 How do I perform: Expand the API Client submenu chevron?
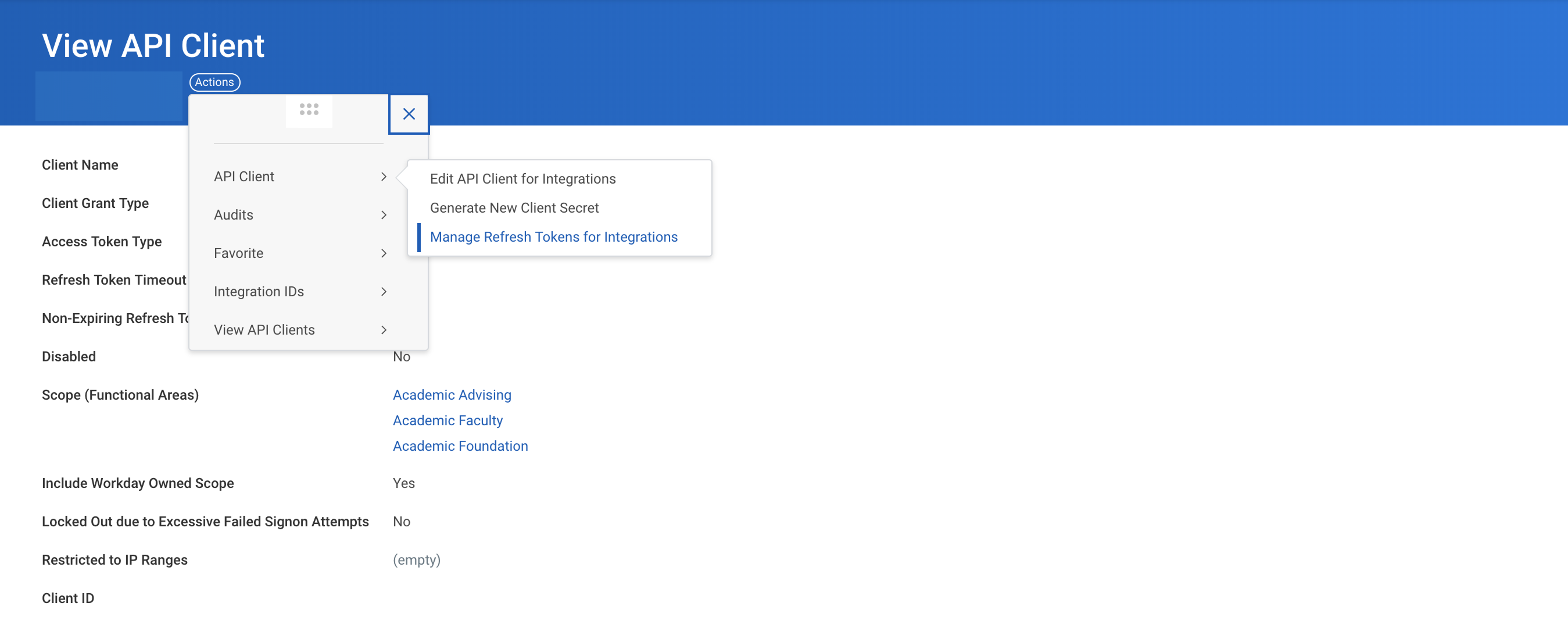(x=384, y=177)
